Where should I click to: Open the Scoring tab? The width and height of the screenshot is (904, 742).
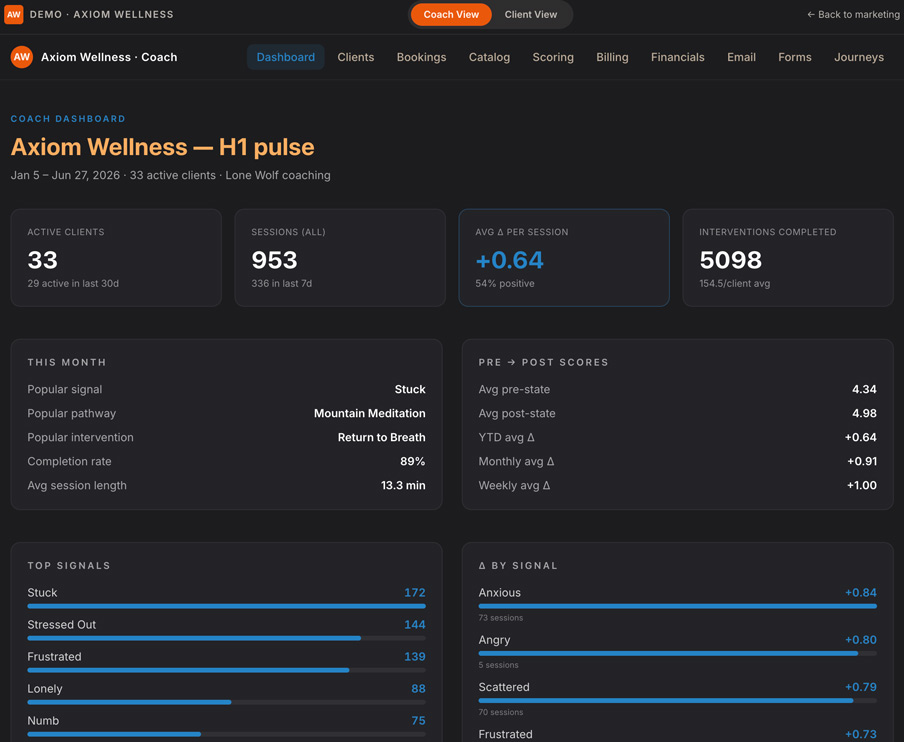pos(553,57)
